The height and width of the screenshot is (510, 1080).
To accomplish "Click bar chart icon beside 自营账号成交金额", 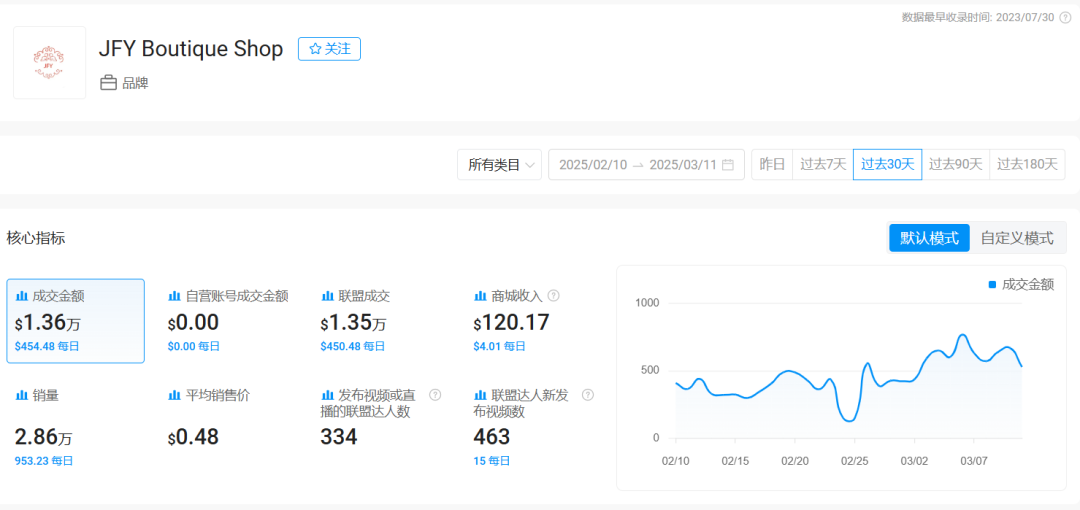I will pos(175,296).
